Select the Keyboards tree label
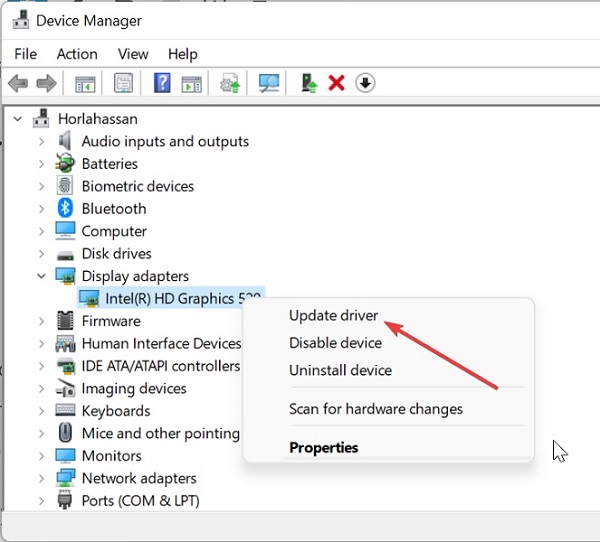This screenshot has width=600, height=542. tap(116, 411)
